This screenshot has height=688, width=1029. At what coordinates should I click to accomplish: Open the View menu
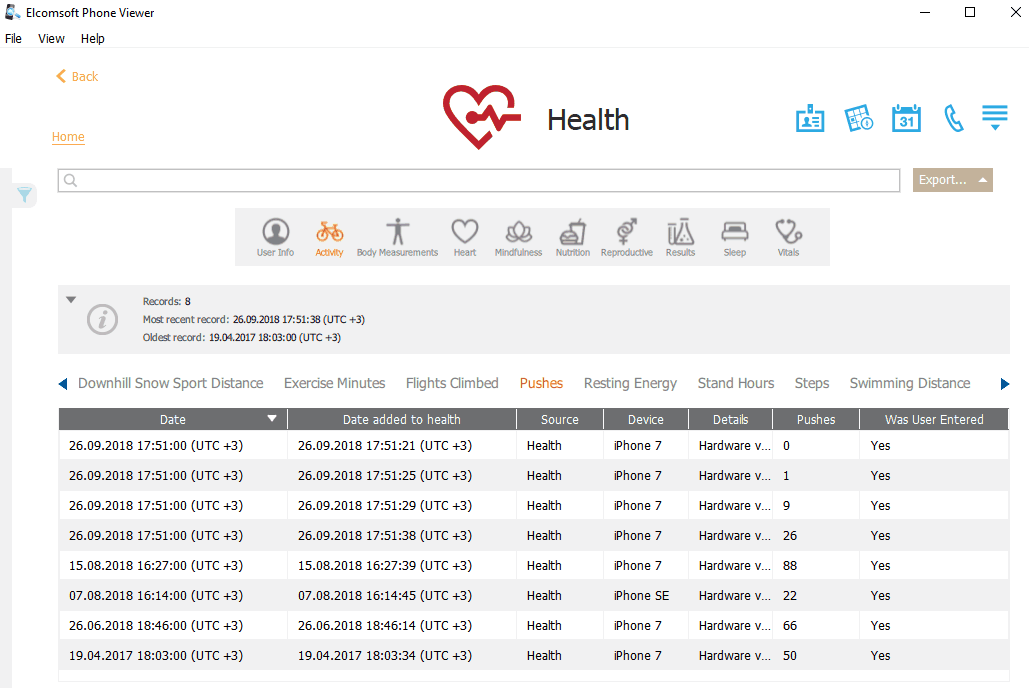point(51,39)
